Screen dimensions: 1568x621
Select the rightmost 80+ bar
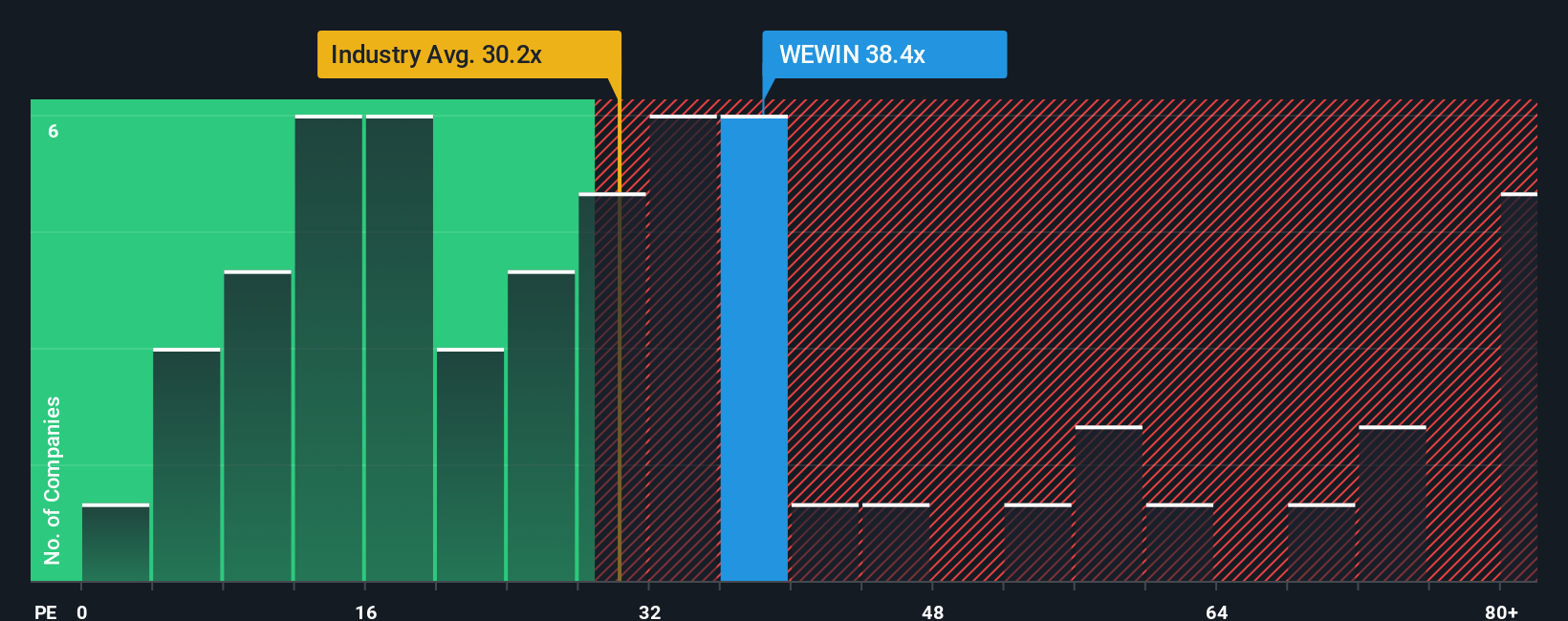click(1519, 387)
